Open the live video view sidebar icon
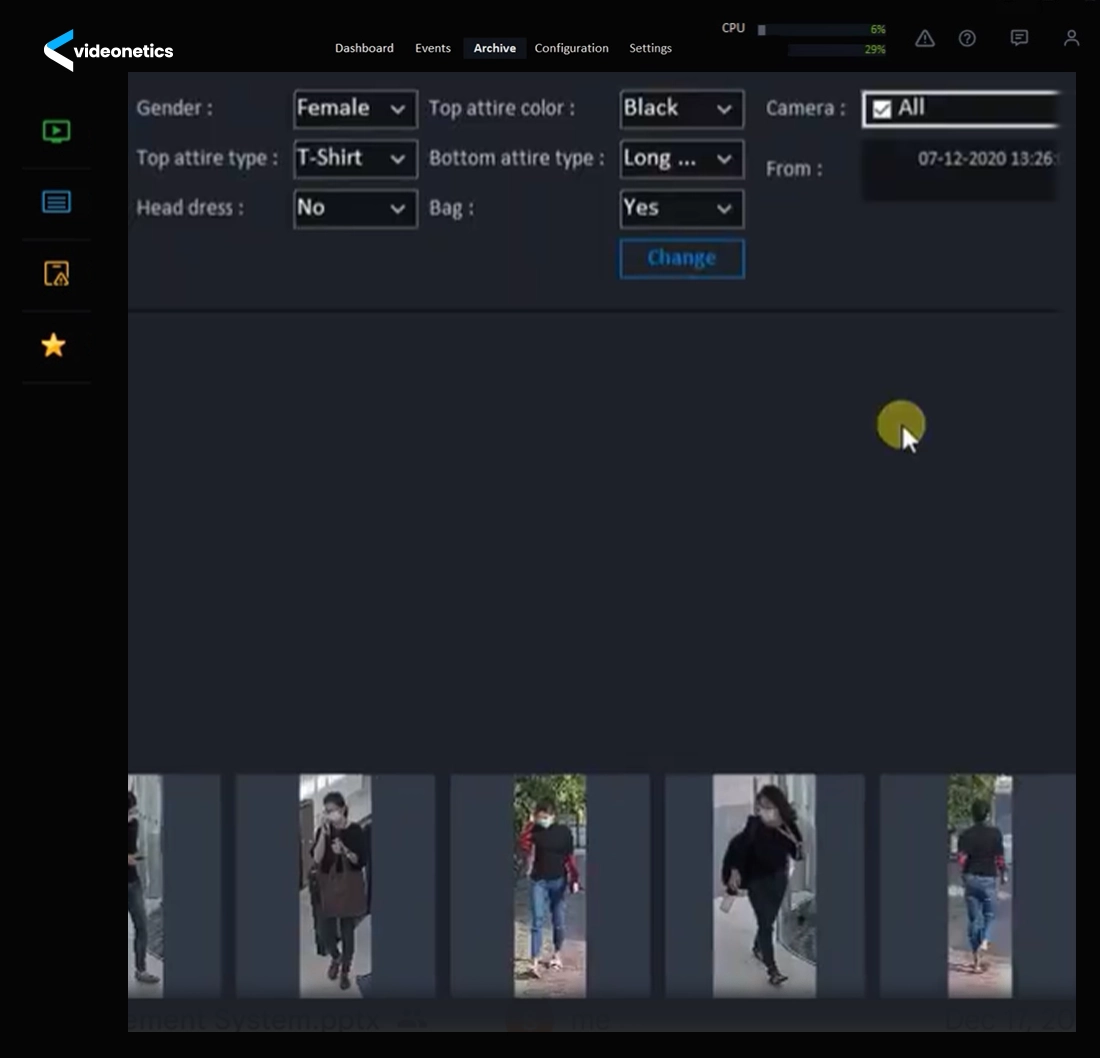1100x1058 pixels. [56, 131]
